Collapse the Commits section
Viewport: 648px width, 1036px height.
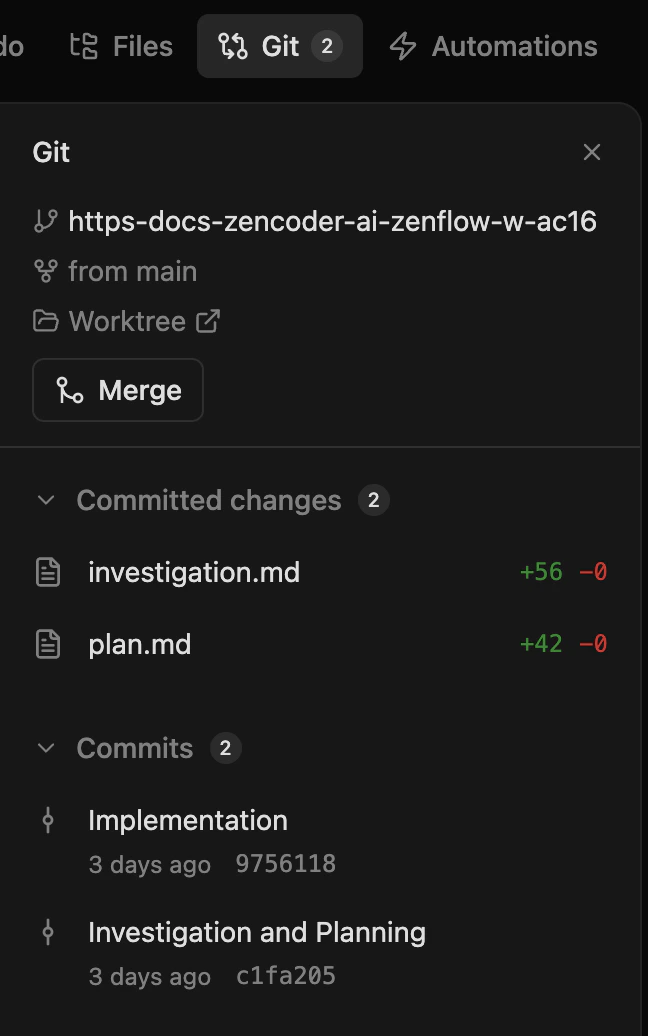tap(46, 748)
